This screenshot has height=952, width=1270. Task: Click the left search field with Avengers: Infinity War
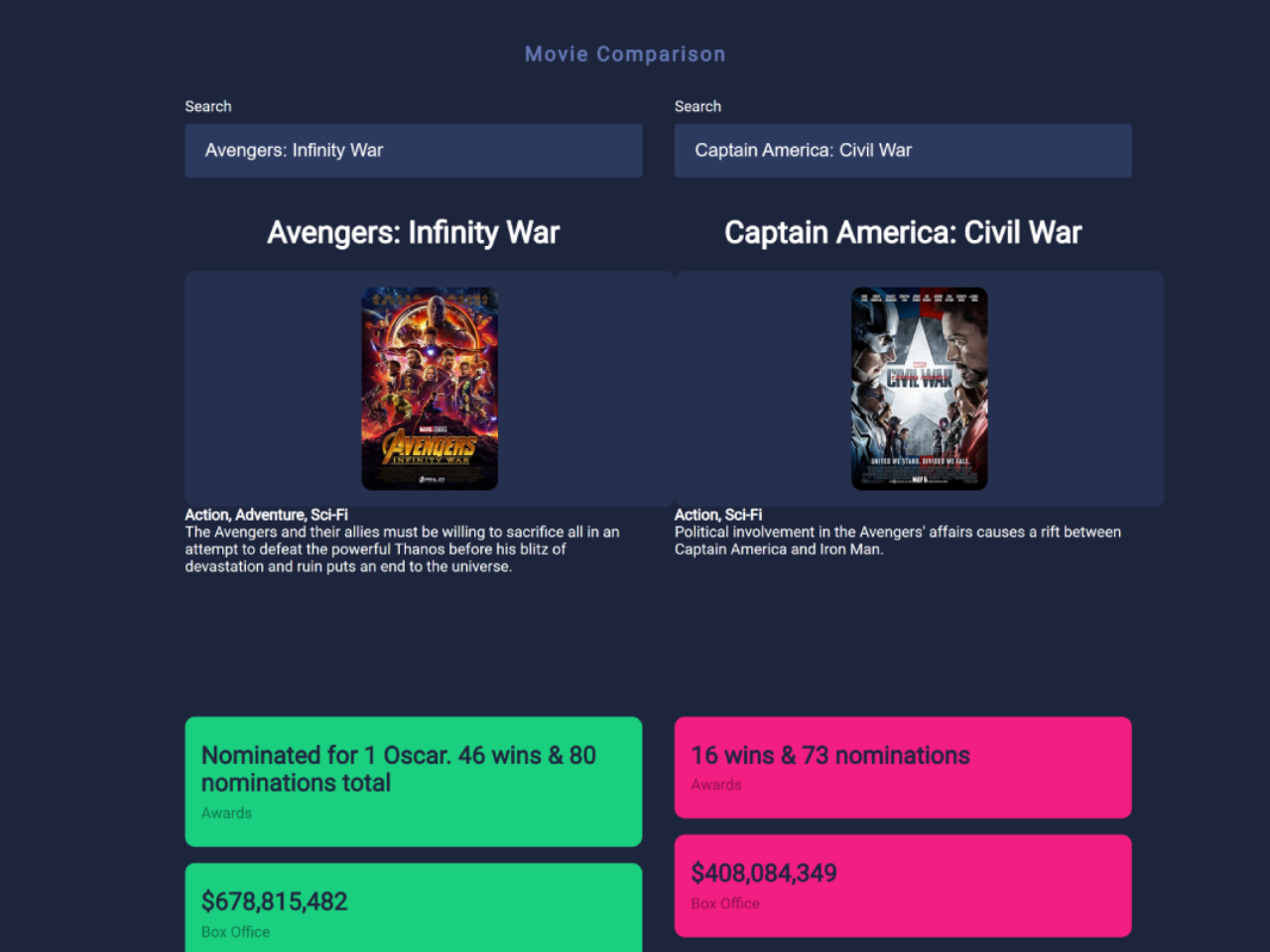[413, 151]
